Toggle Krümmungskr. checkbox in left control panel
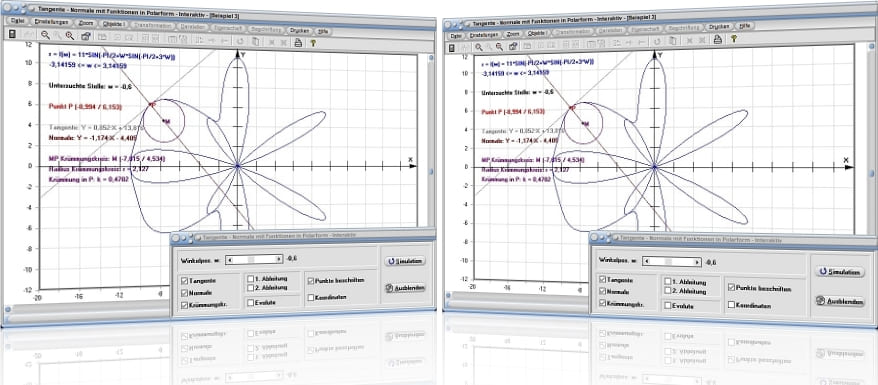The width and height of the screenshot is (878, 385). point(185,305)
